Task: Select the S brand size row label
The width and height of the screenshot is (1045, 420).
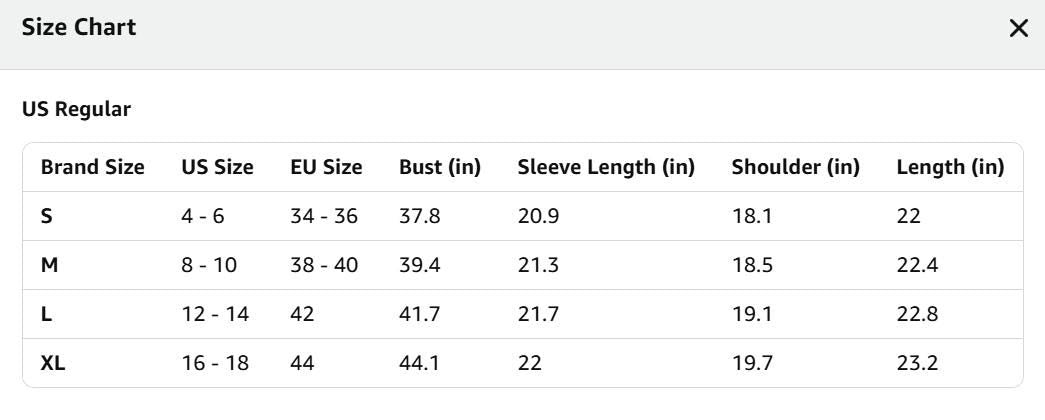Action: [47, 216]
